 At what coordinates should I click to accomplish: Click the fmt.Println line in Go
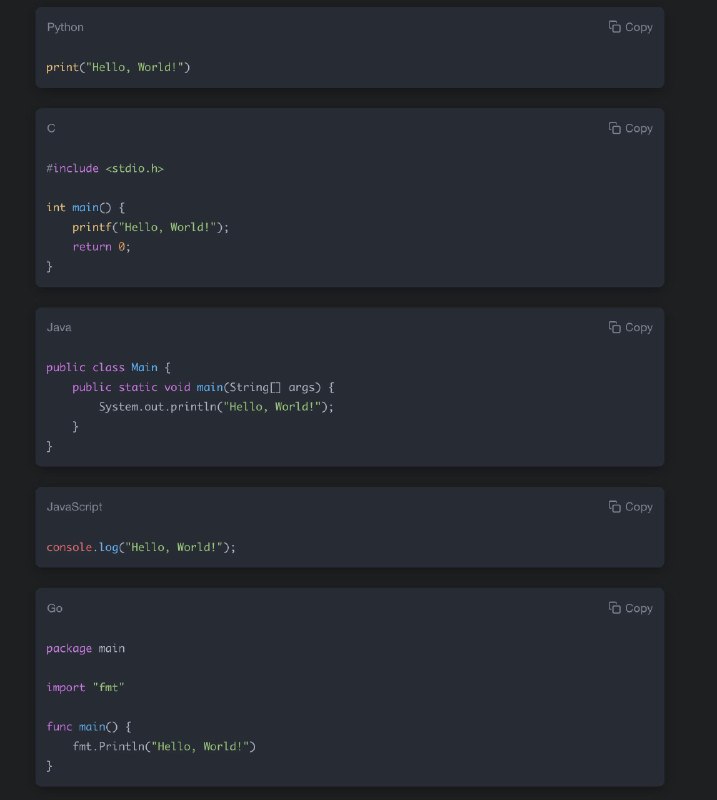pos(164,746)
